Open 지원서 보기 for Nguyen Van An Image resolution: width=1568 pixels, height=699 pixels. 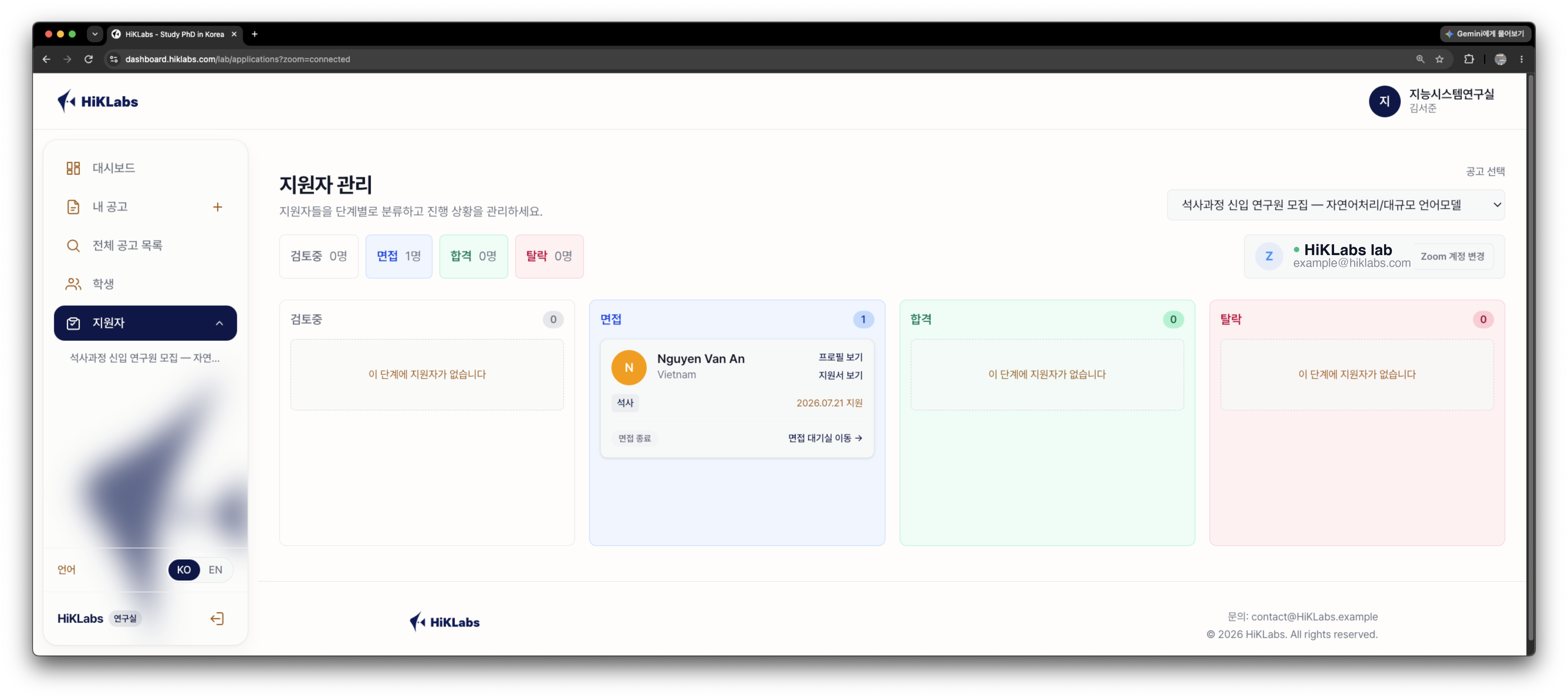click(x=840, y=375)
